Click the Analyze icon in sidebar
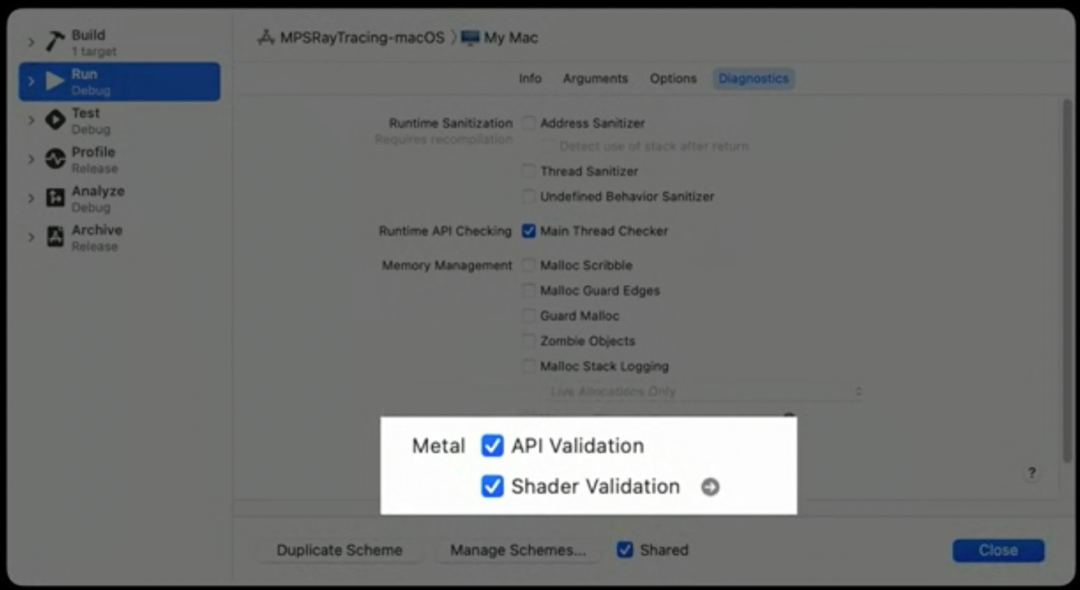Screen dimensions: 1080x590 coord(55,198)
